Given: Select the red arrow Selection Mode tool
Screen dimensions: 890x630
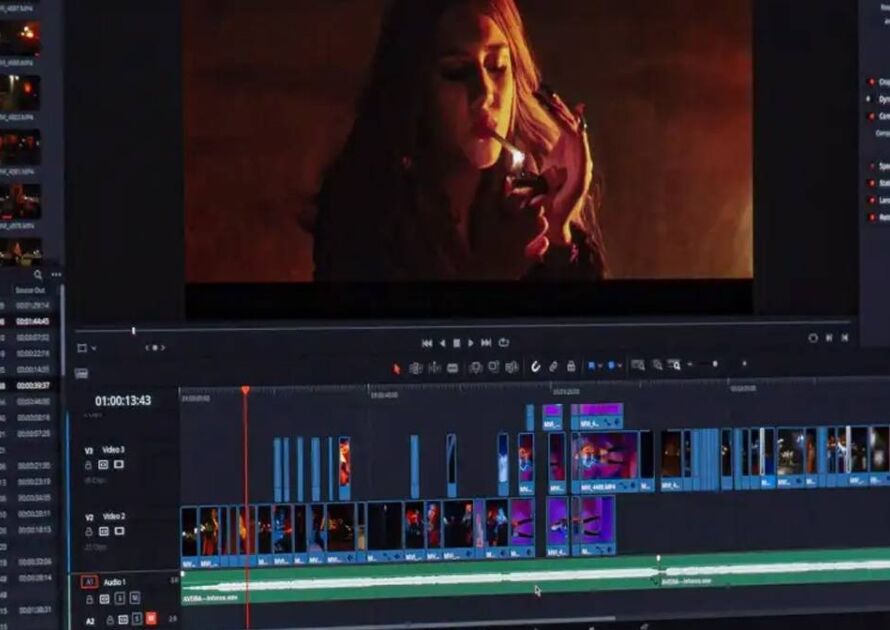Looking at the screenshot, I should (x=397, y=368).
